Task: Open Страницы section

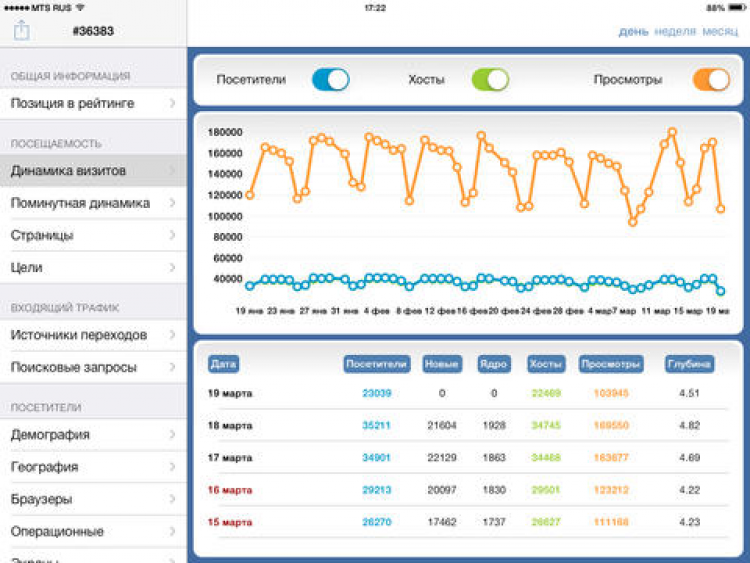Action: pyautogui.click(x=93, y=235)
